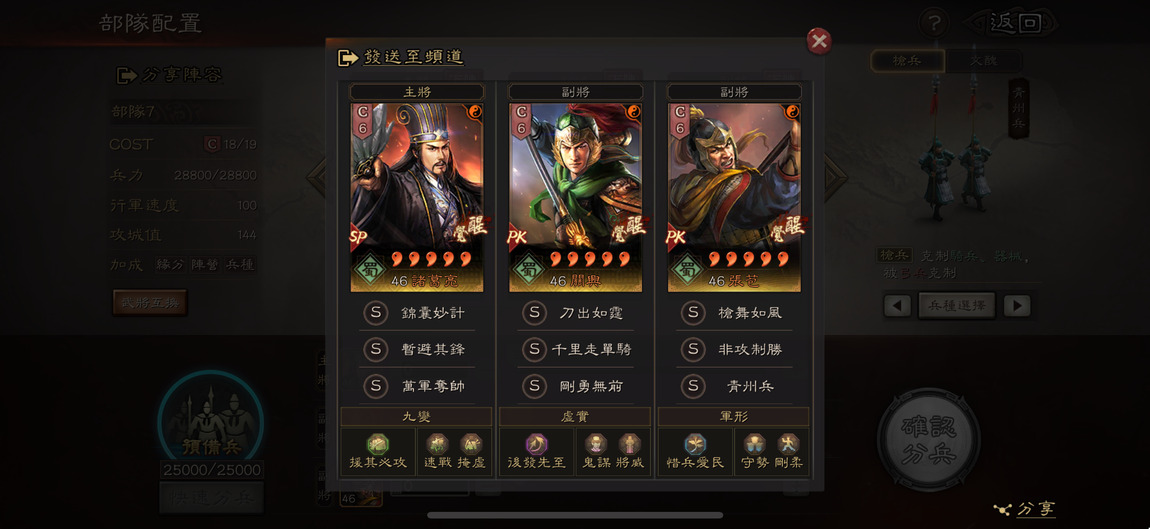Click the 分享 share icon at bottom right
The width and height of the screenshot is (1150, 529).
pos(1025,508)
